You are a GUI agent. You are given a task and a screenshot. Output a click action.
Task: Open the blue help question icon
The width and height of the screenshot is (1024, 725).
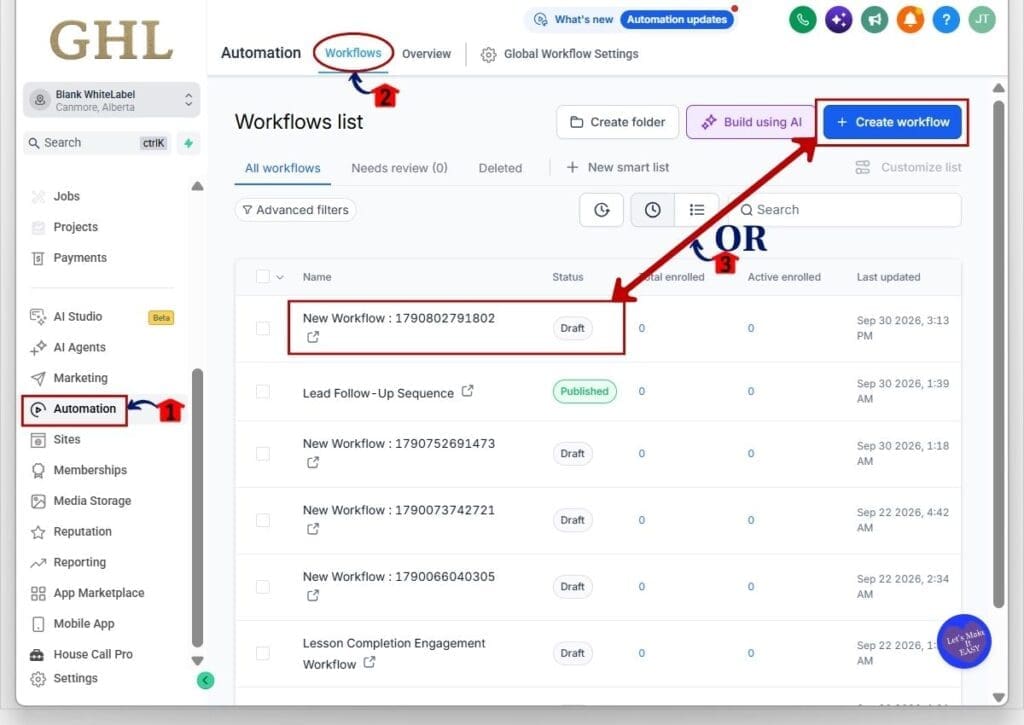tap(946, 20)
